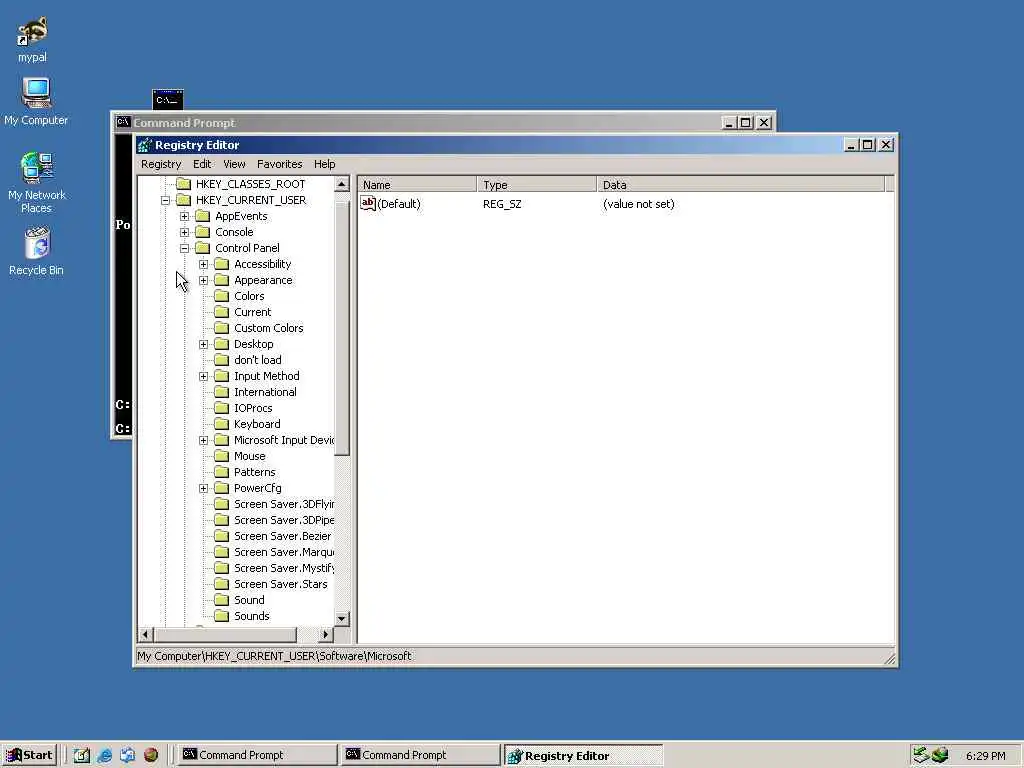Open the Edit menu
Viewport: 1024px width, 768px height.
coord(202,164)
